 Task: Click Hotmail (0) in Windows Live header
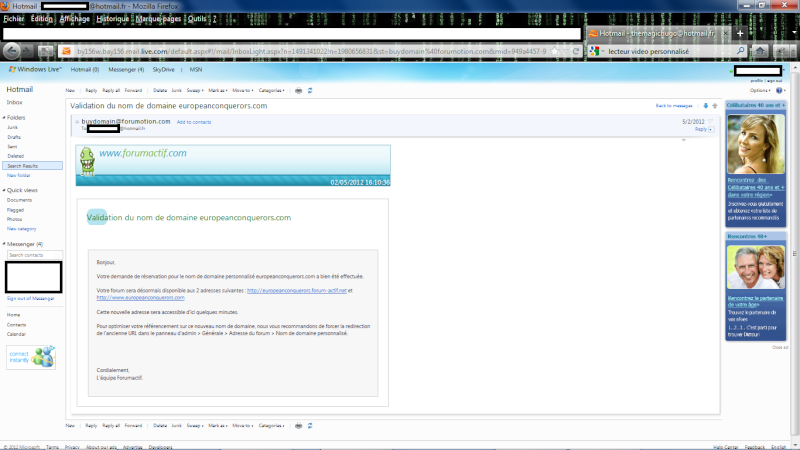pyautogui.click(x=85, y=69)
